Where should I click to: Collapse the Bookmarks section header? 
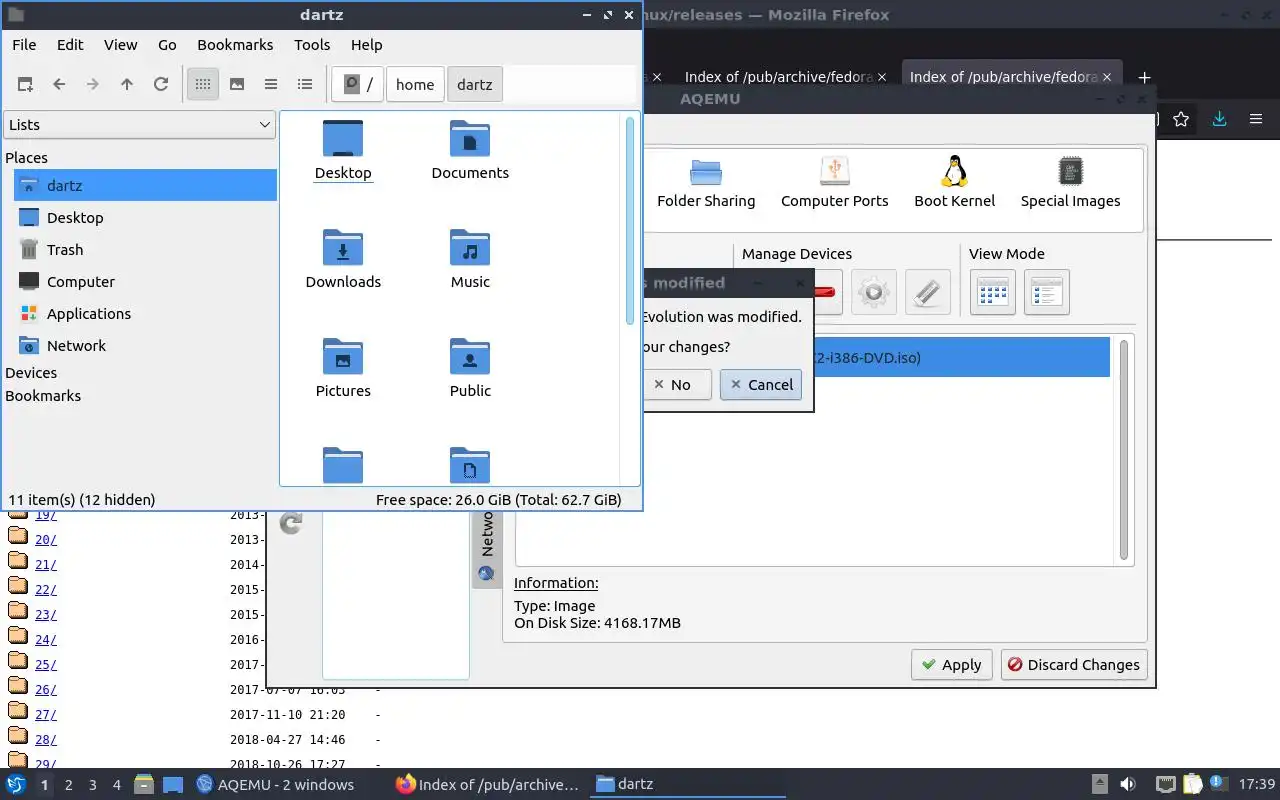(x=43, y=396)
